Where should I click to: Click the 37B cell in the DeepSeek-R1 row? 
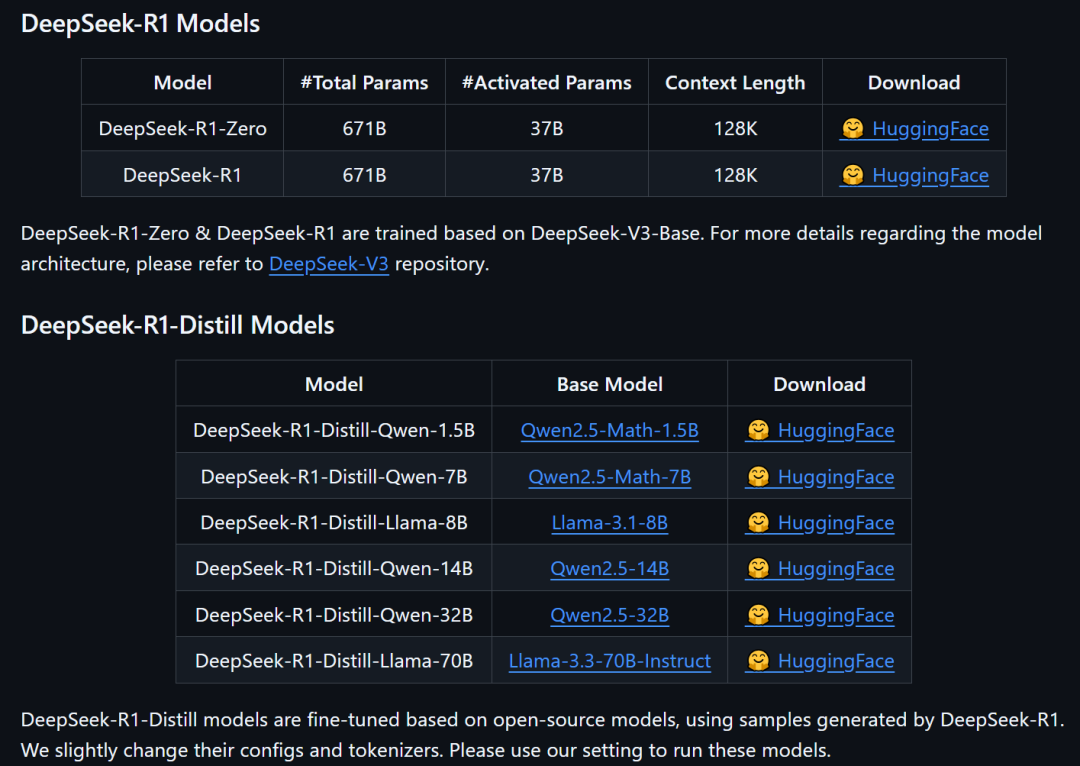(547, 174)
